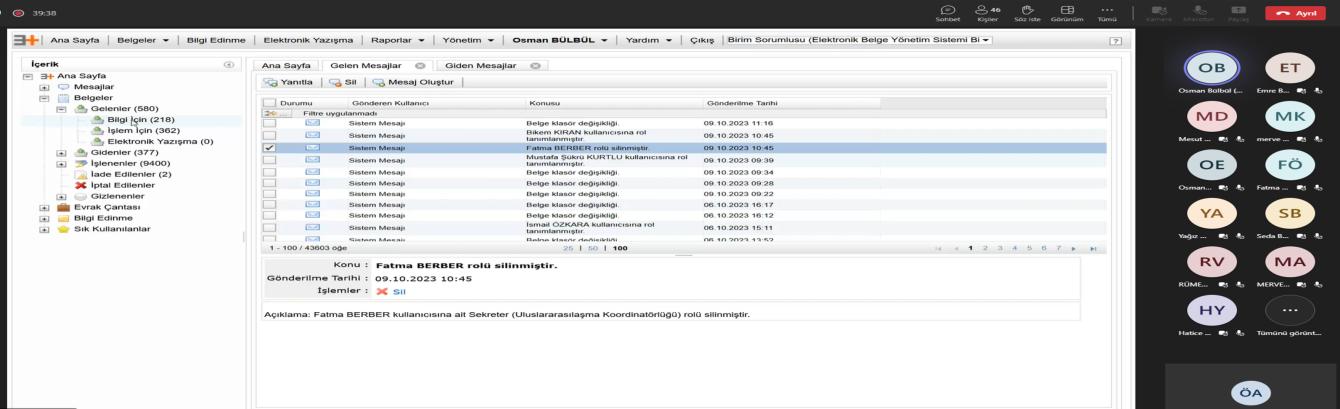Expand the Evrak Çantası node

tap(44, 207)
